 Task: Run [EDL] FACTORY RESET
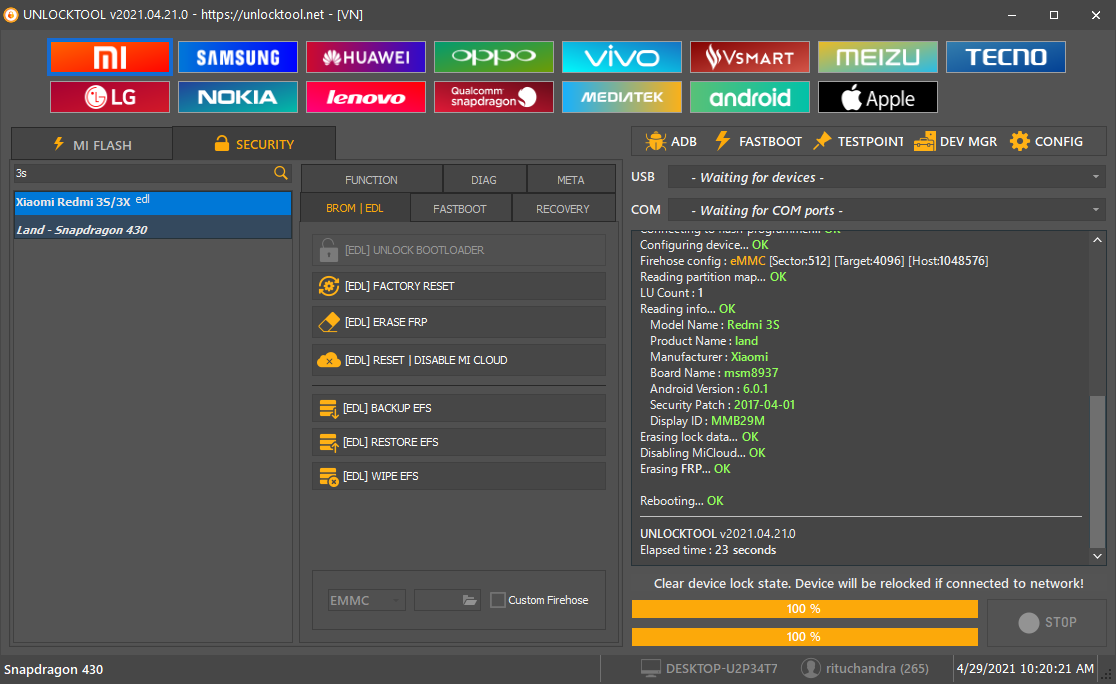(459, 286)
